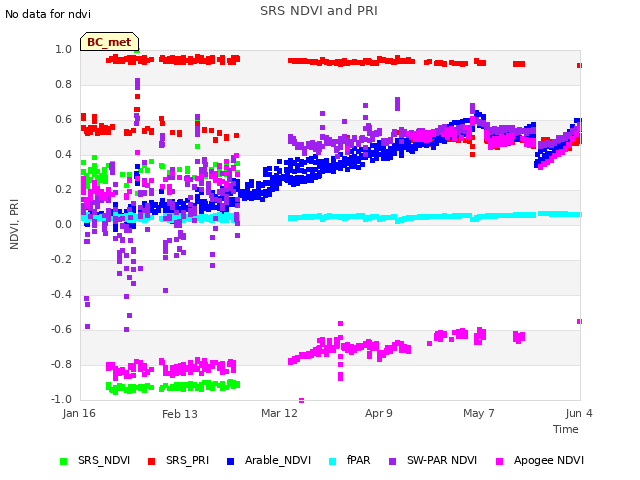This screenshot has width=640, height=480.
Task: Click the purple SW-PAR NDVI legend swatch
Action: pyautogui.click(x=392, y=461)
